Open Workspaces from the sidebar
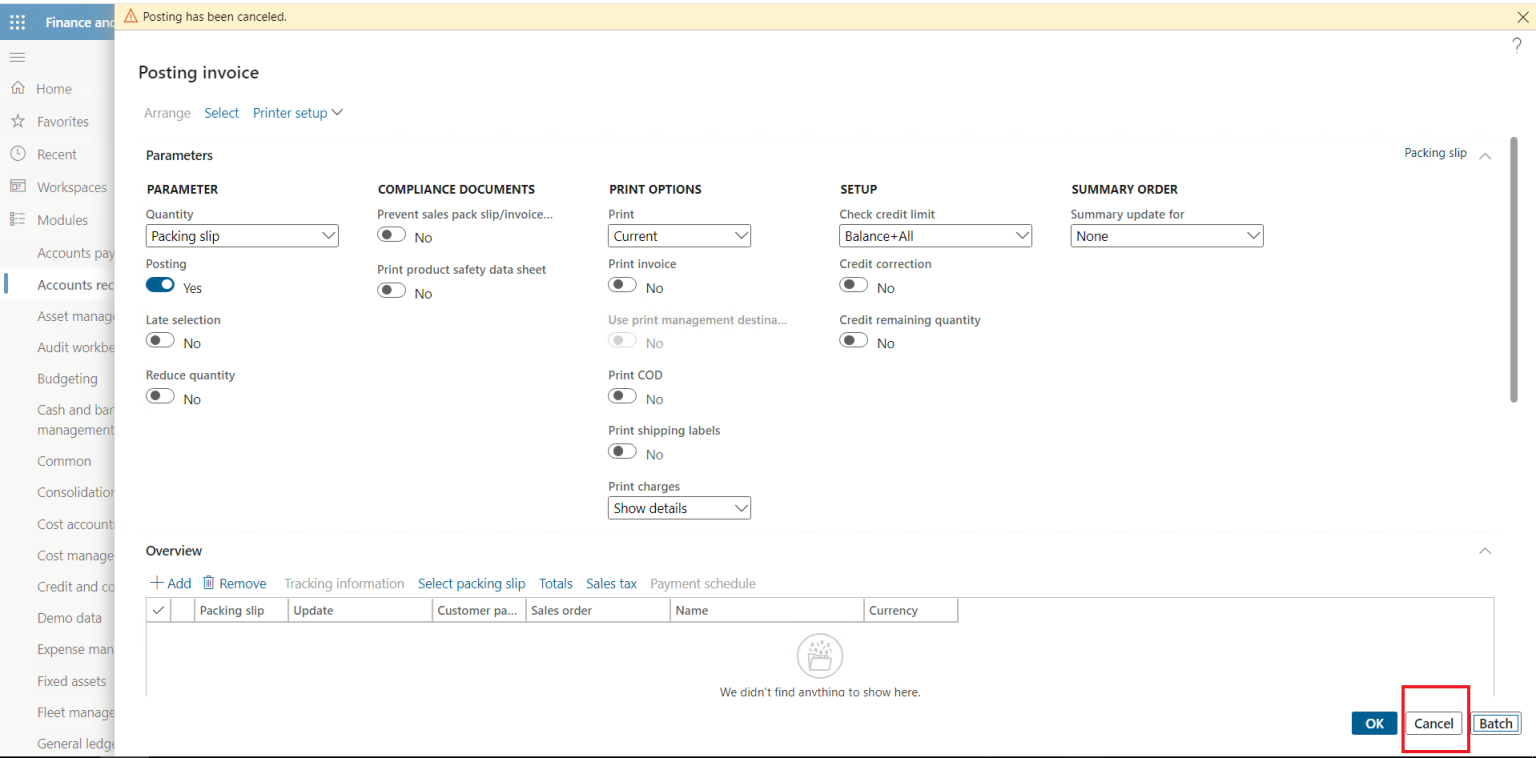The image size is (1536, 758). pos(19,187)
